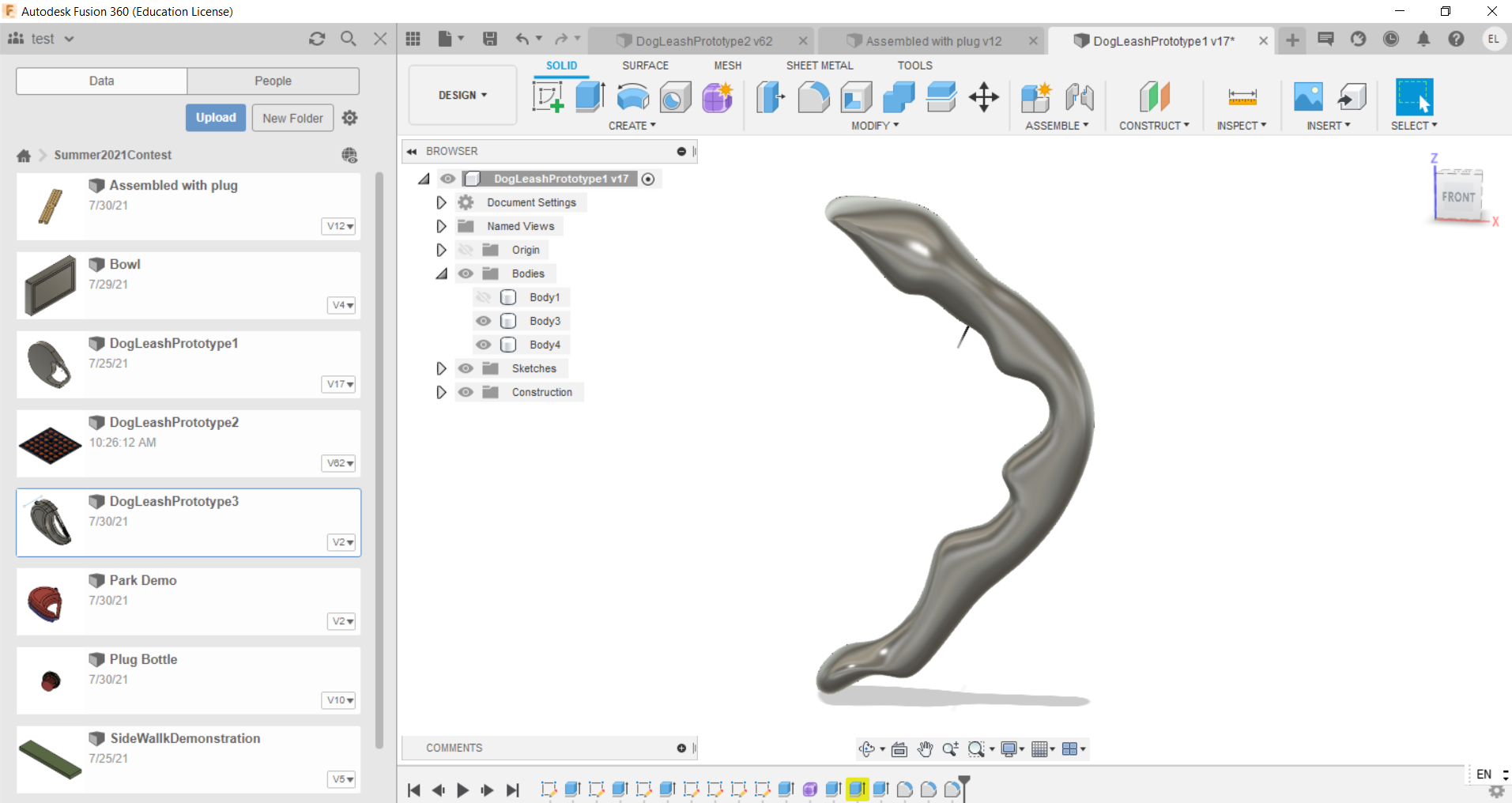Open the V17 version dropdown for DogLeashPrototype1
Screen dimensions: 1512x803
pyautogui.click(x=338, y=384)
